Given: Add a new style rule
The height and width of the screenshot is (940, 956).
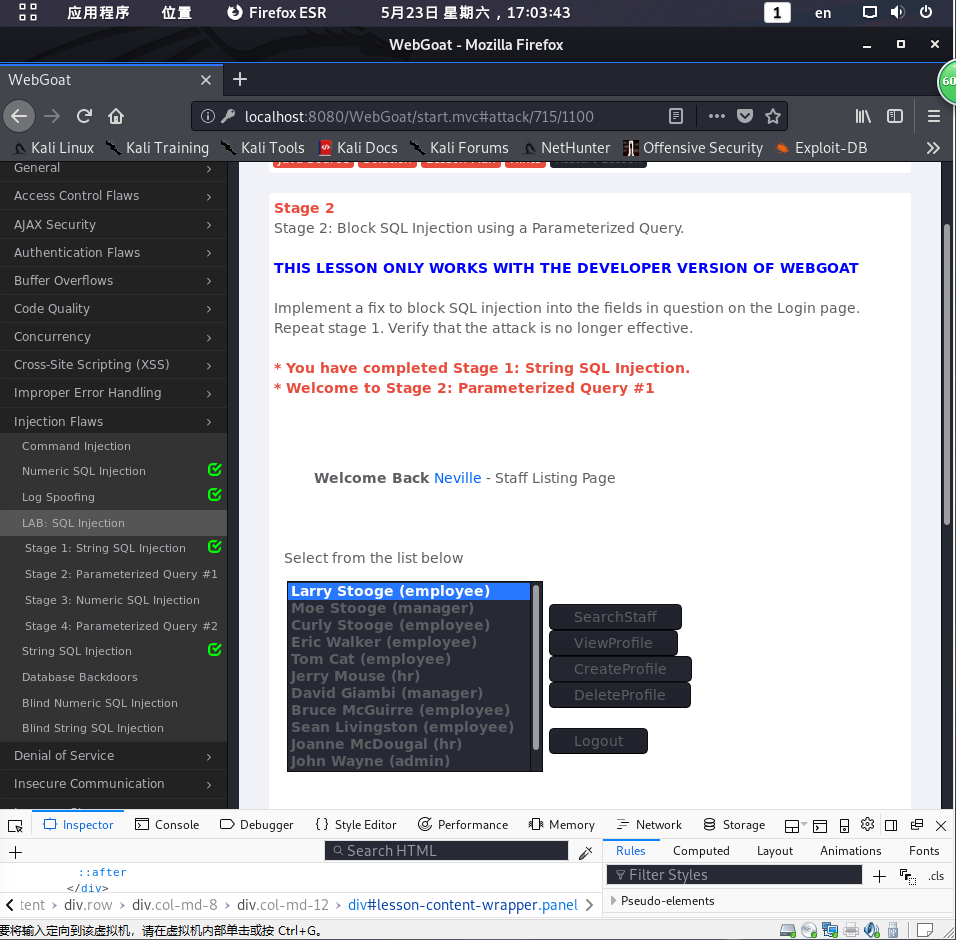Looking at the screenshot, I should pyautogui.click(x=879, y=876).
